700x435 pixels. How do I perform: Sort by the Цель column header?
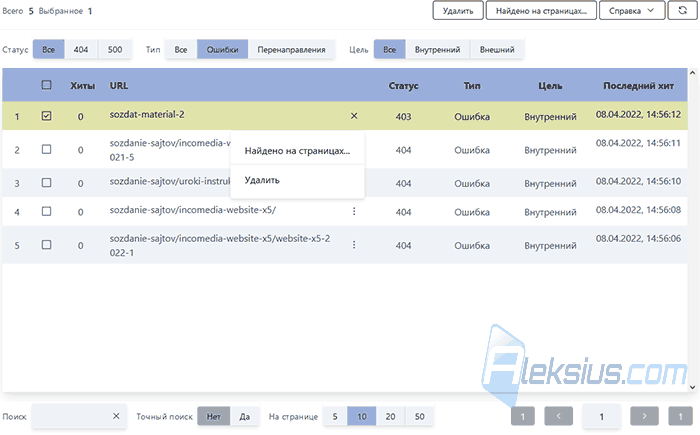pos(550,85)
